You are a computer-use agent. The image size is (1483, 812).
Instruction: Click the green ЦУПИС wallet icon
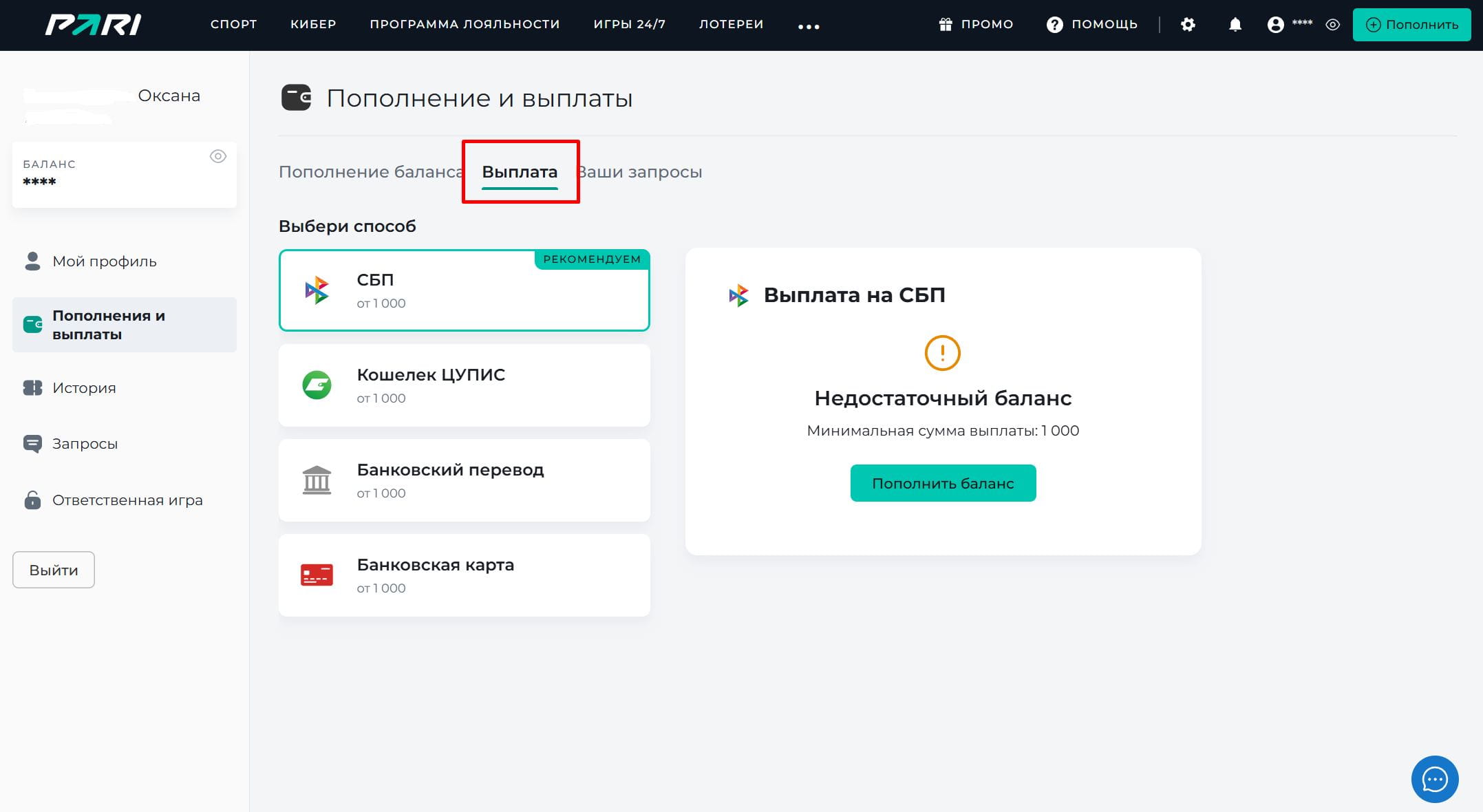[x=317, y=385]
